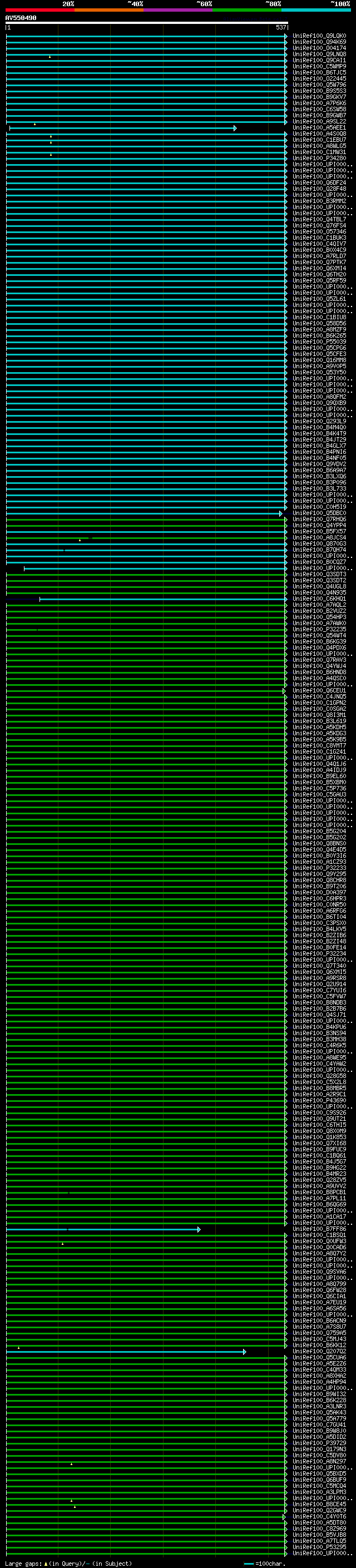Click the UniRef100_P55039 label

tap(319, 342)
